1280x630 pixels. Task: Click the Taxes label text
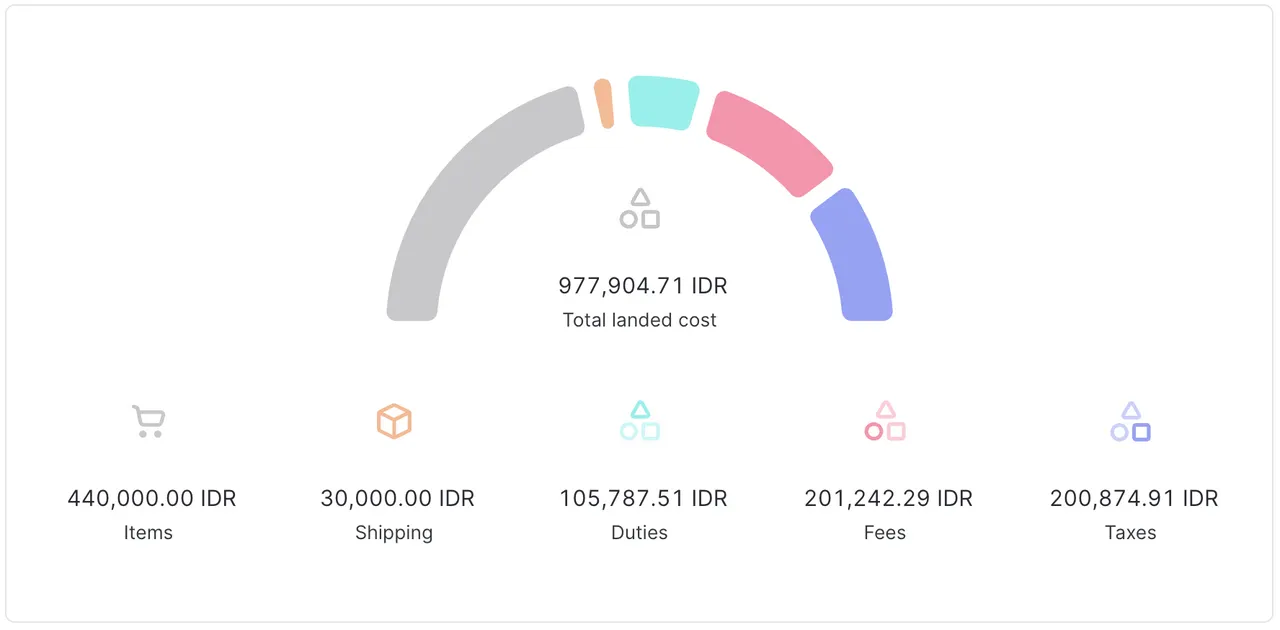pyautogui.click(x=1131, y=533)
